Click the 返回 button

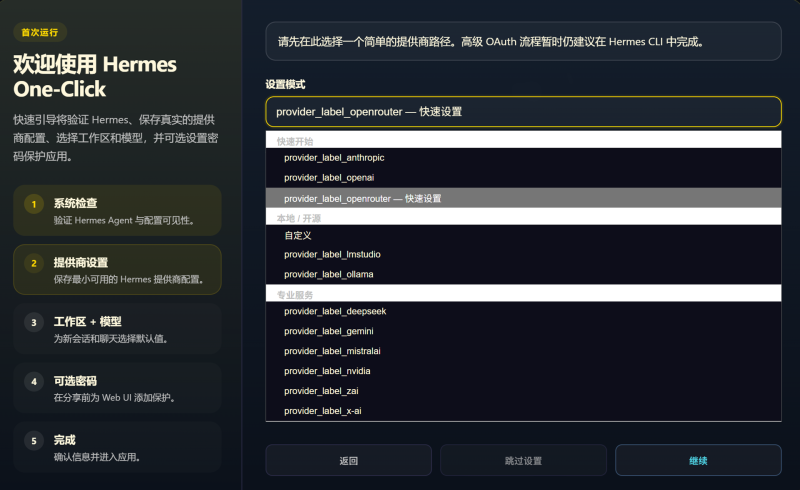348,460
